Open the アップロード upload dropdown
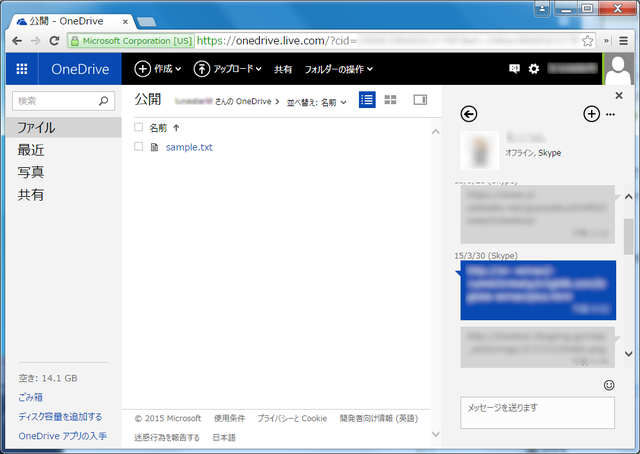The height and width of the screenshot is (454, 640). pos(228,69)
